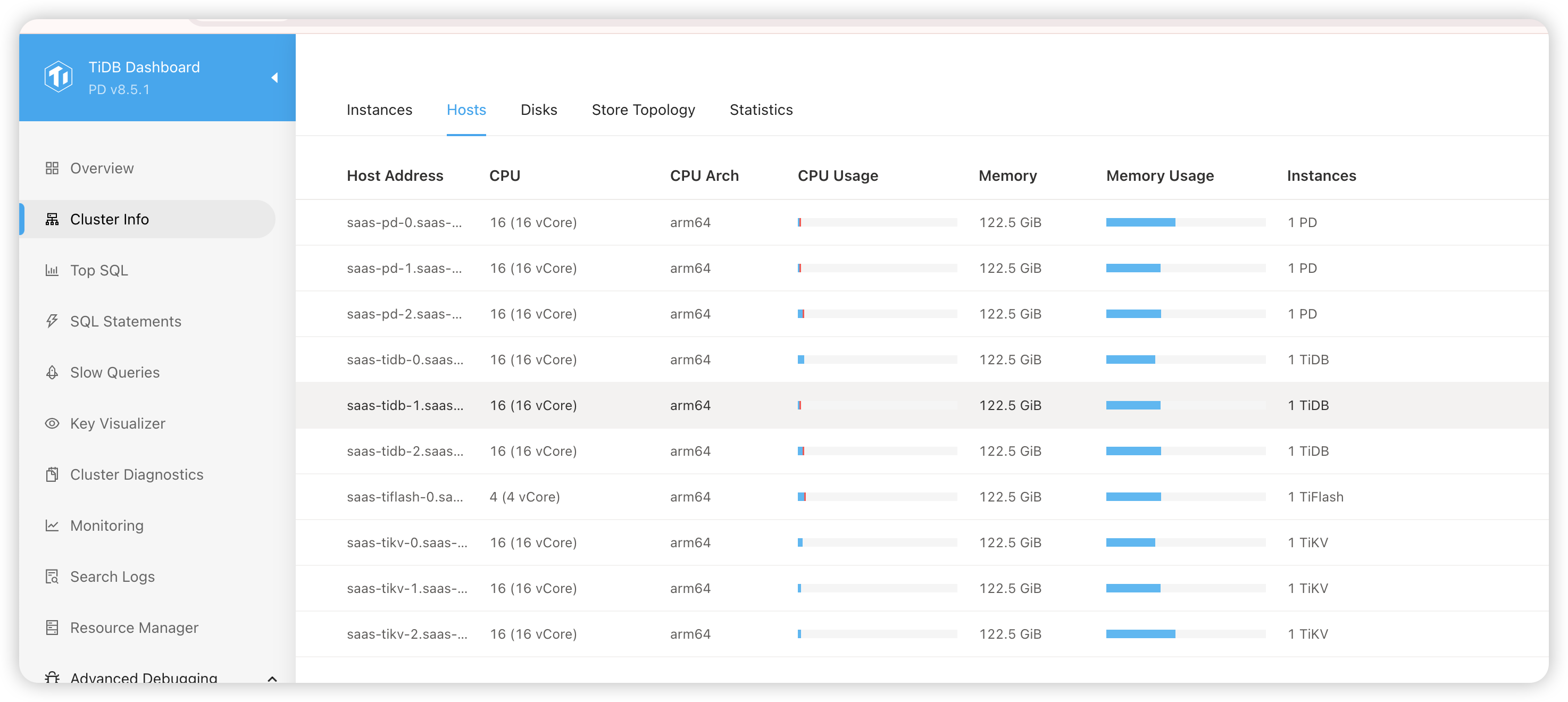Click the Slow Queries rocket icon
The height and width of the screenshot is (702, 1568).
pos(52,372)
